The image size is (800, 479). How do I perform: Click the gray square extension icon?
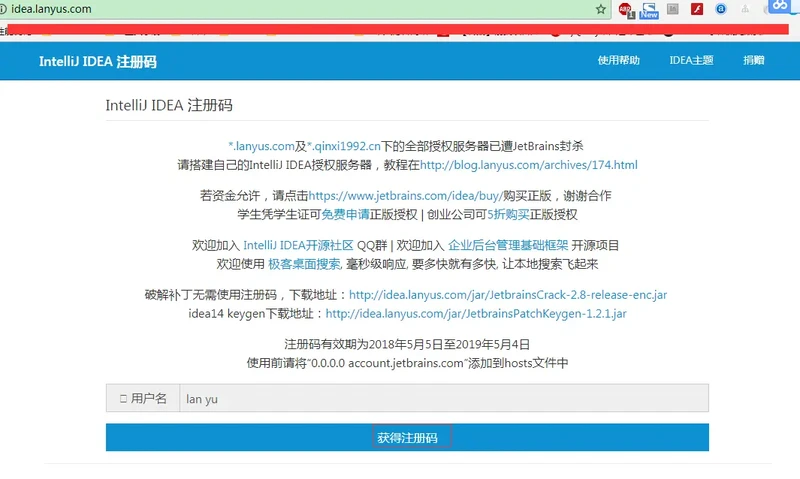(x=673, y=9)
